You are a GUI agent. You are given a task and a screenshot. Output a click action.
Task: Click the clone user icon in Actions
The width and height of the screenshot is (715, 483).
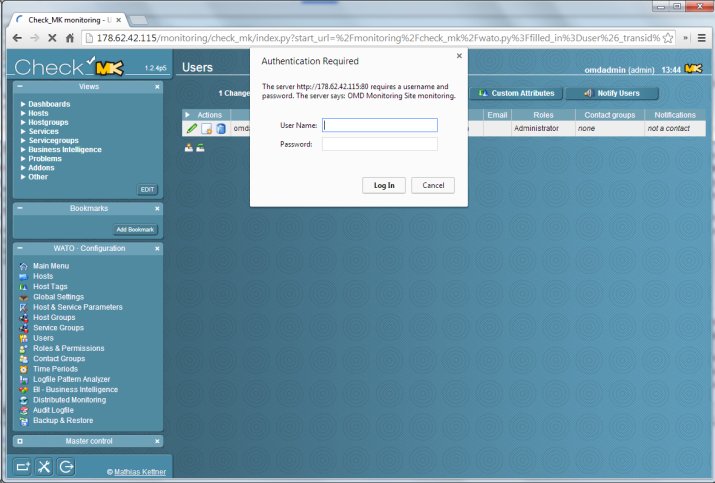[x=207, y=129]
